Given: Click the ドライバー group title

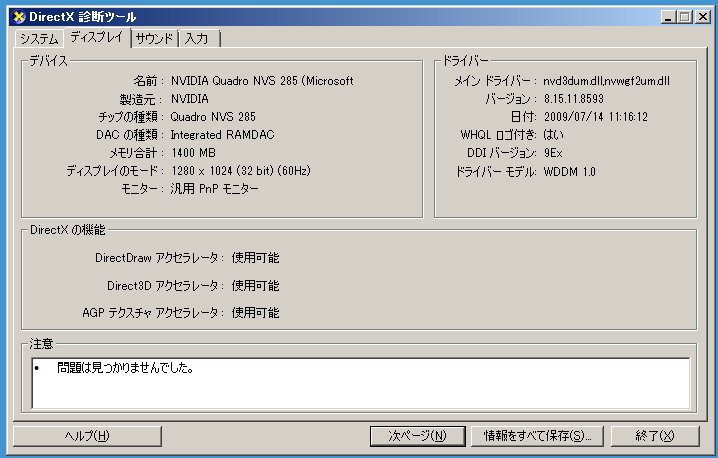Looking at the screenshot, I should tap(466, 61).
